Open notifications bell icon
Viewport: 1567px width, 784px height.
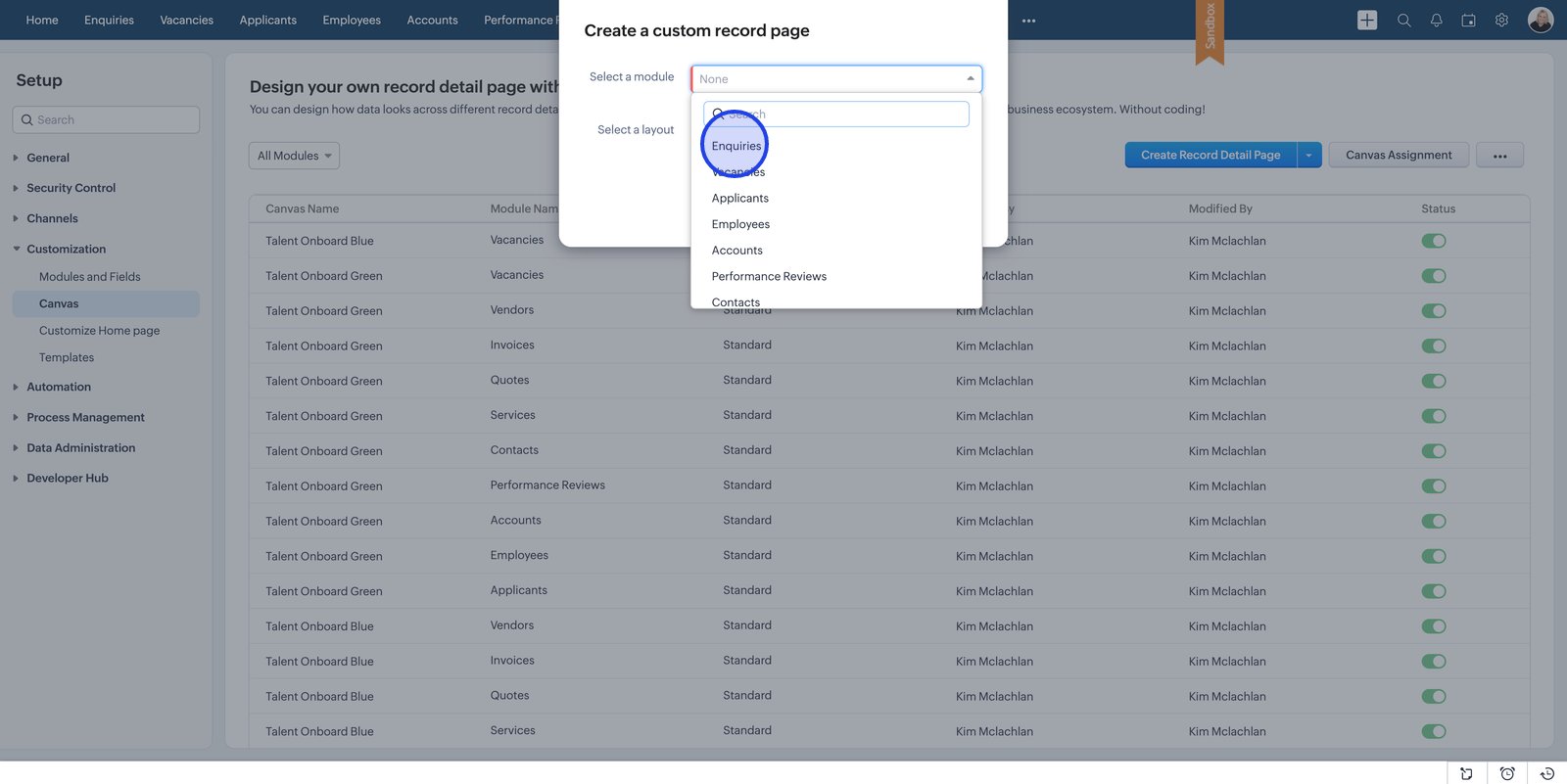pyautogui.click(x=1436, y=20)
